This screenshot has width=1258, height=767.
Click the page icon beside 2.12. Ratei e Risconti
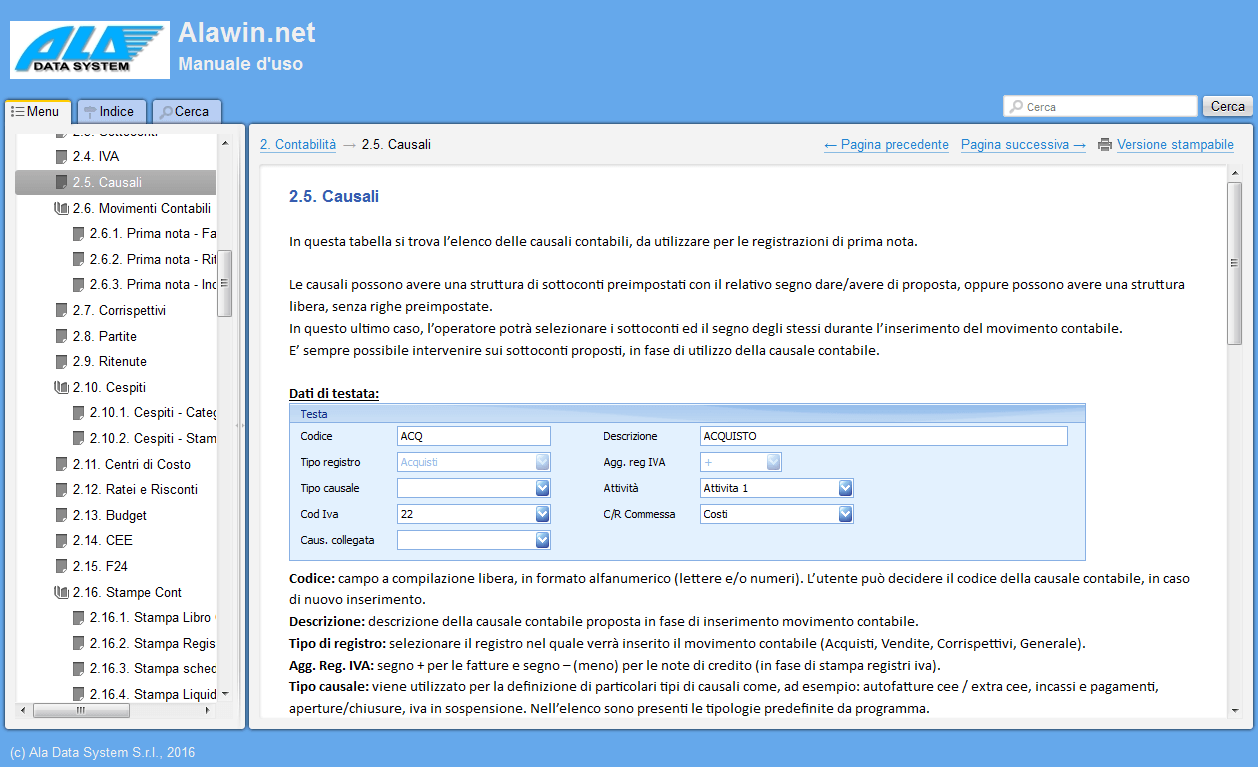coord(62,489)
